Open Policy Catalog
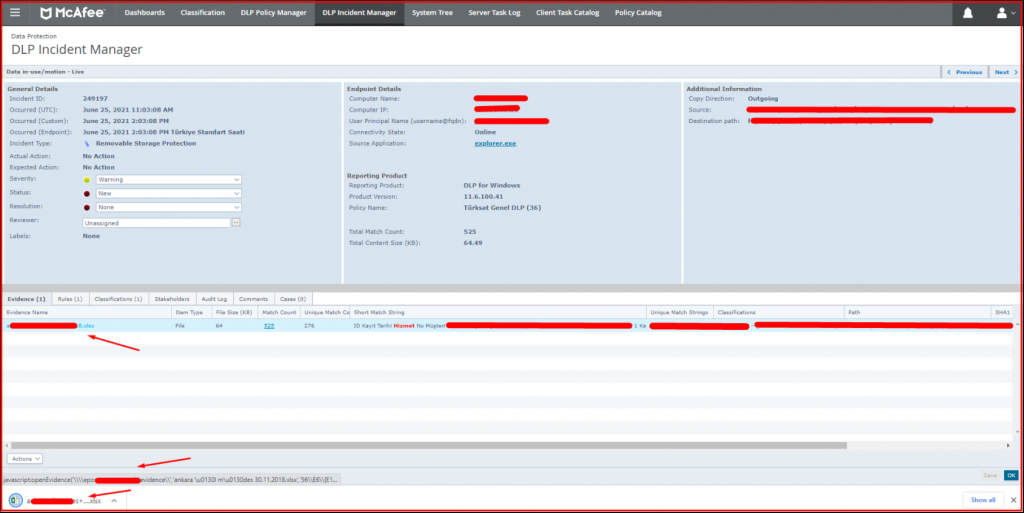This screenshot has width=1024, height=513. pos(638,12)
